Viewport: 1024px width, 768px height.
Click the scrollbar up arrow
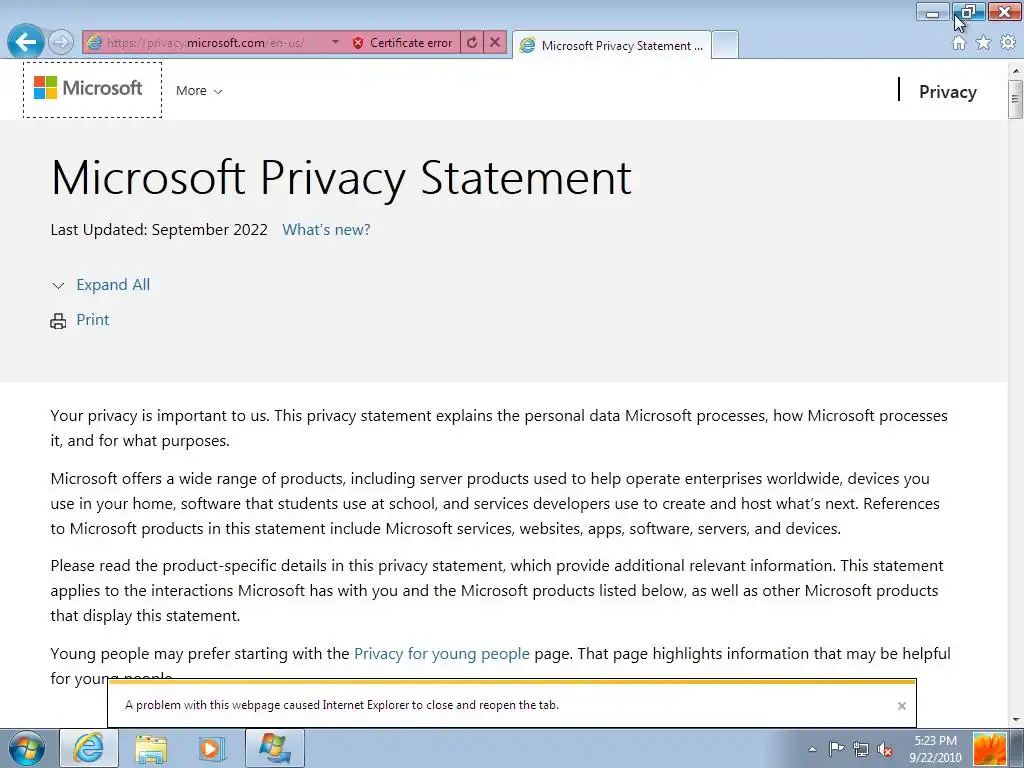point(1015,70)
